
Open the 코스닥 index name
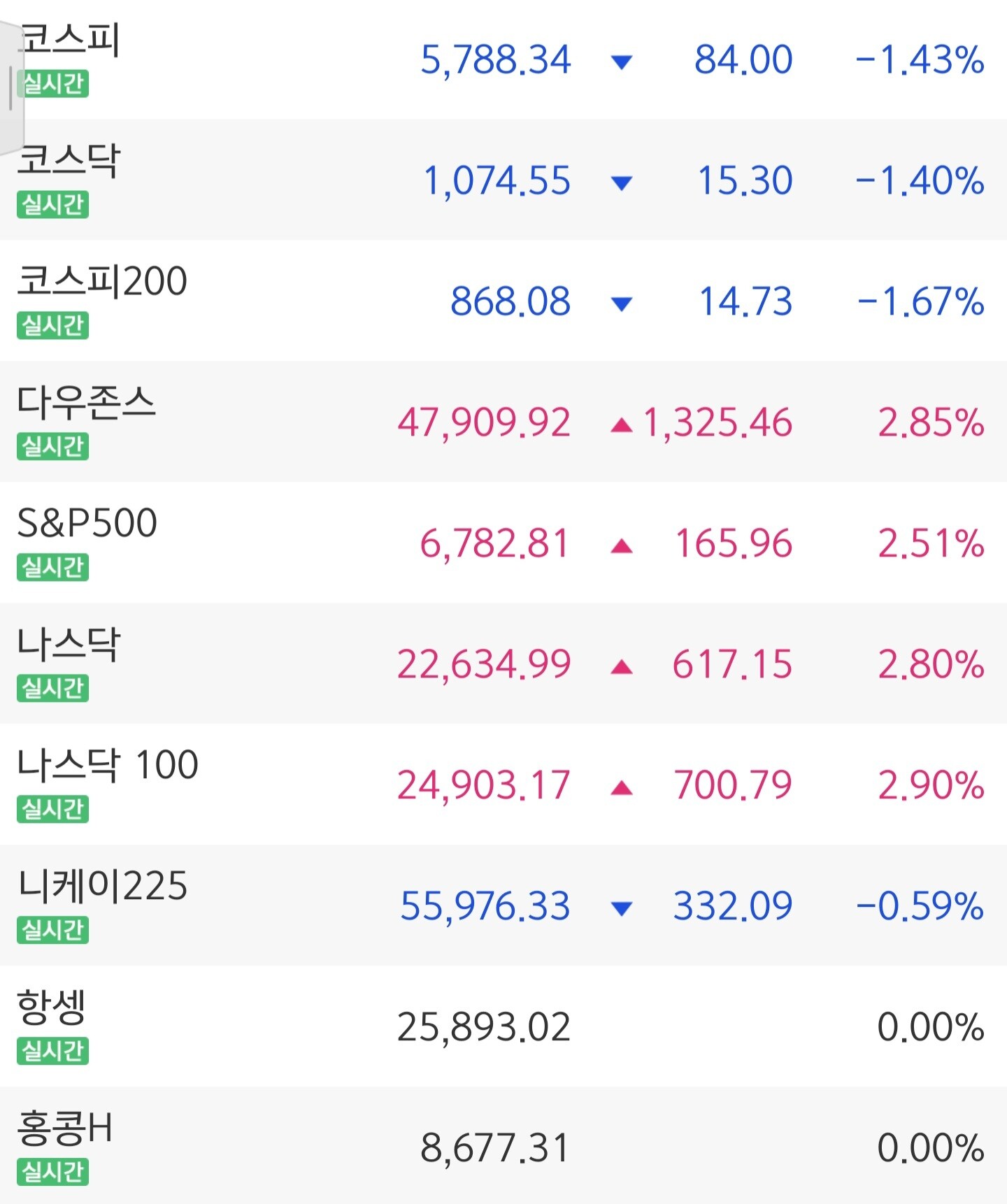point(69,161)
